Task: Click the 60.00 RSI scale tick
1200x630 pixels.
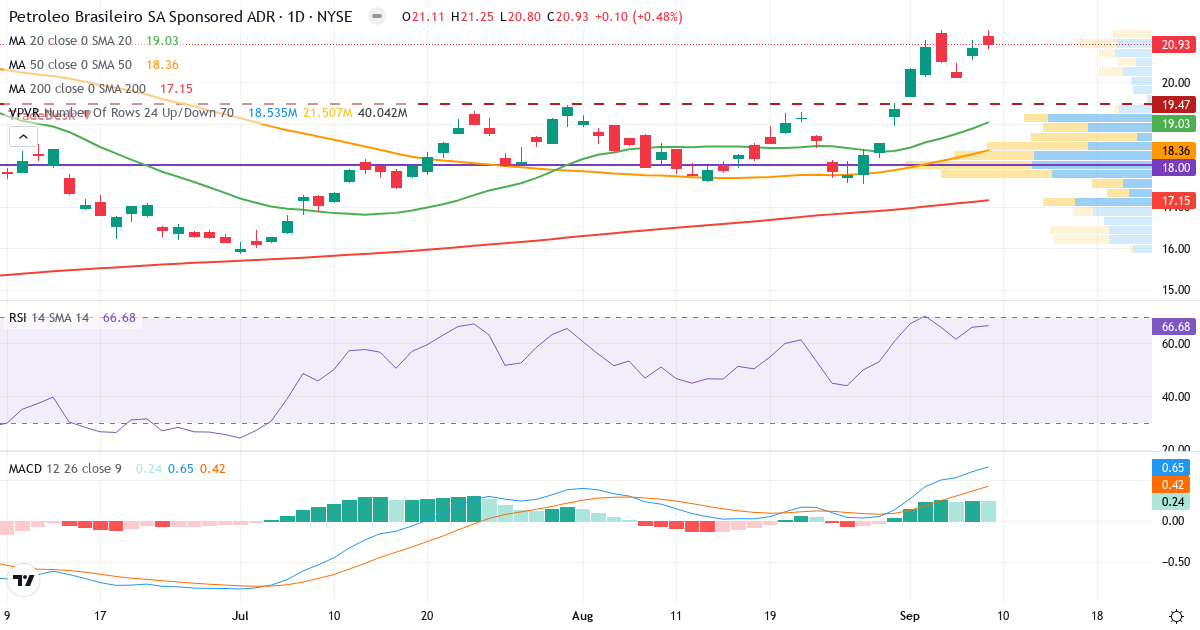Action: 1175,343
